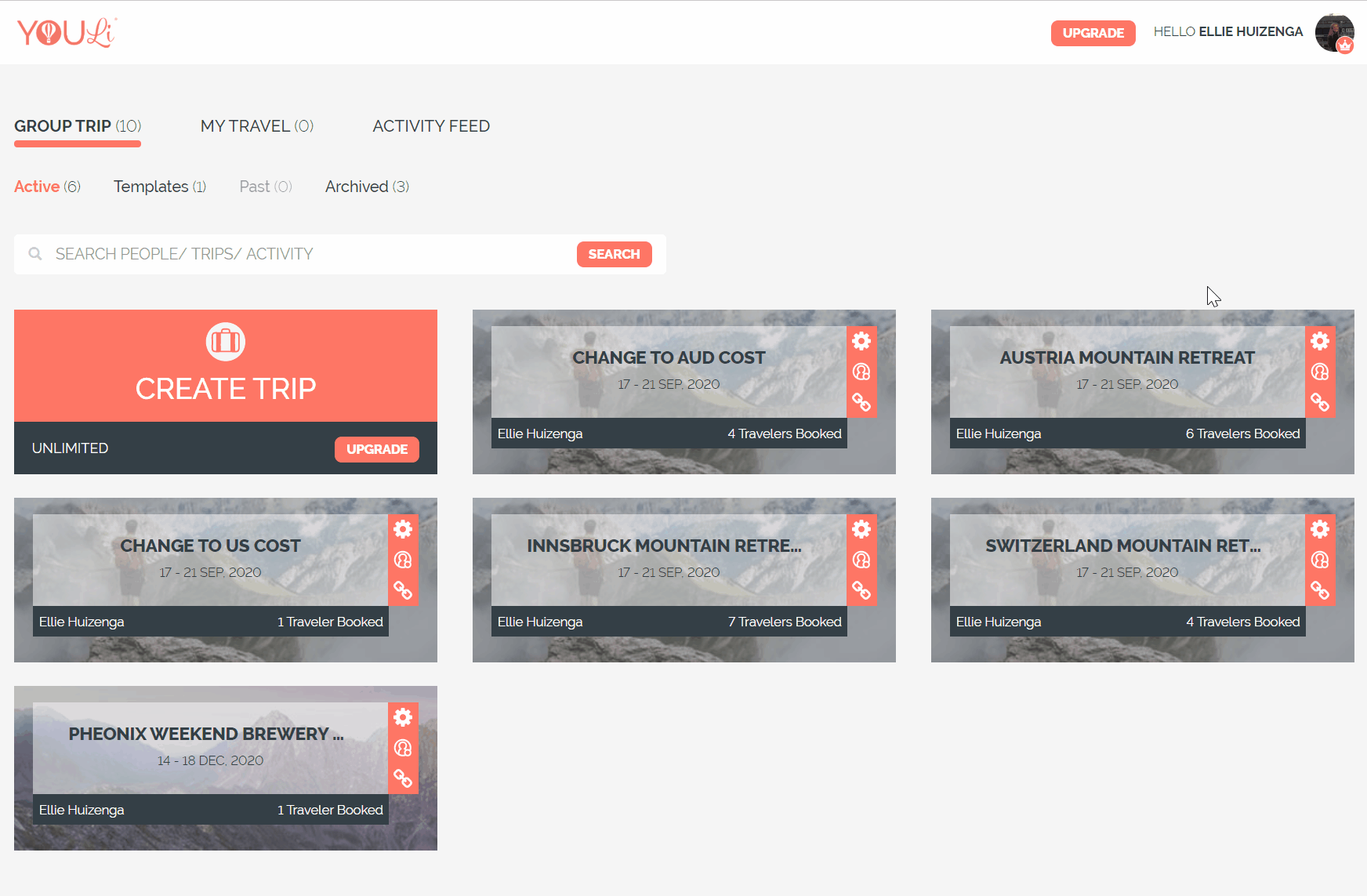Screen dimensions: 1367x896
Task: Click the UNLIMITED label
Action: [70, 448]
